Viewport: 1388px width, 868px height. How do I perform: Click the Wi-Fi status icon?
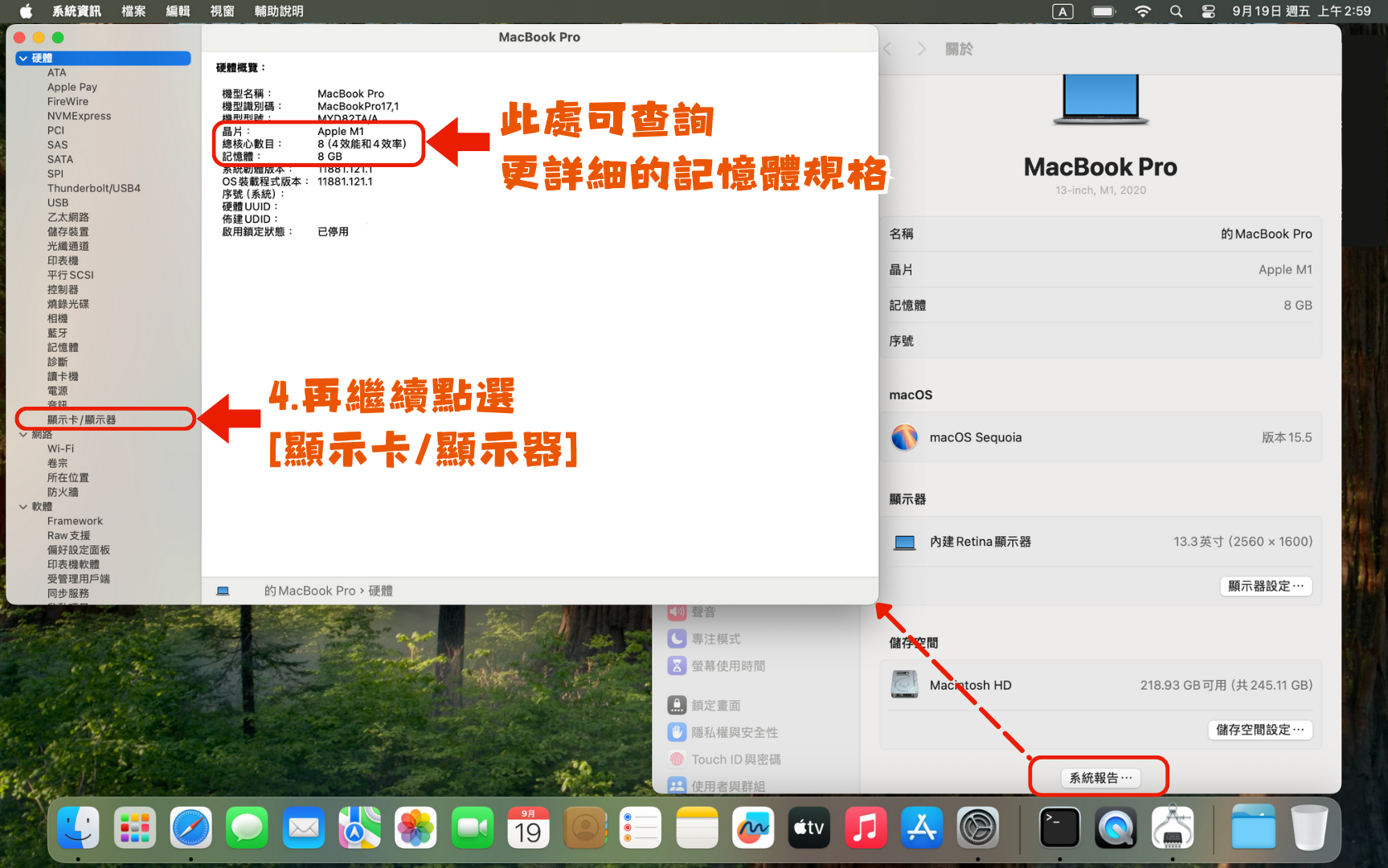pyautogui.click(x=1142, y=11)
